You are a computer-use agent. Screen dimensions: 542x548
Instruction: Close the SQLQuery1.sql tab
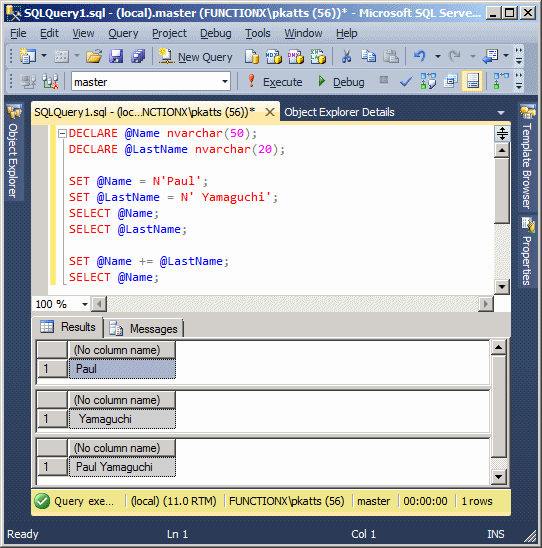click(269, 112)
